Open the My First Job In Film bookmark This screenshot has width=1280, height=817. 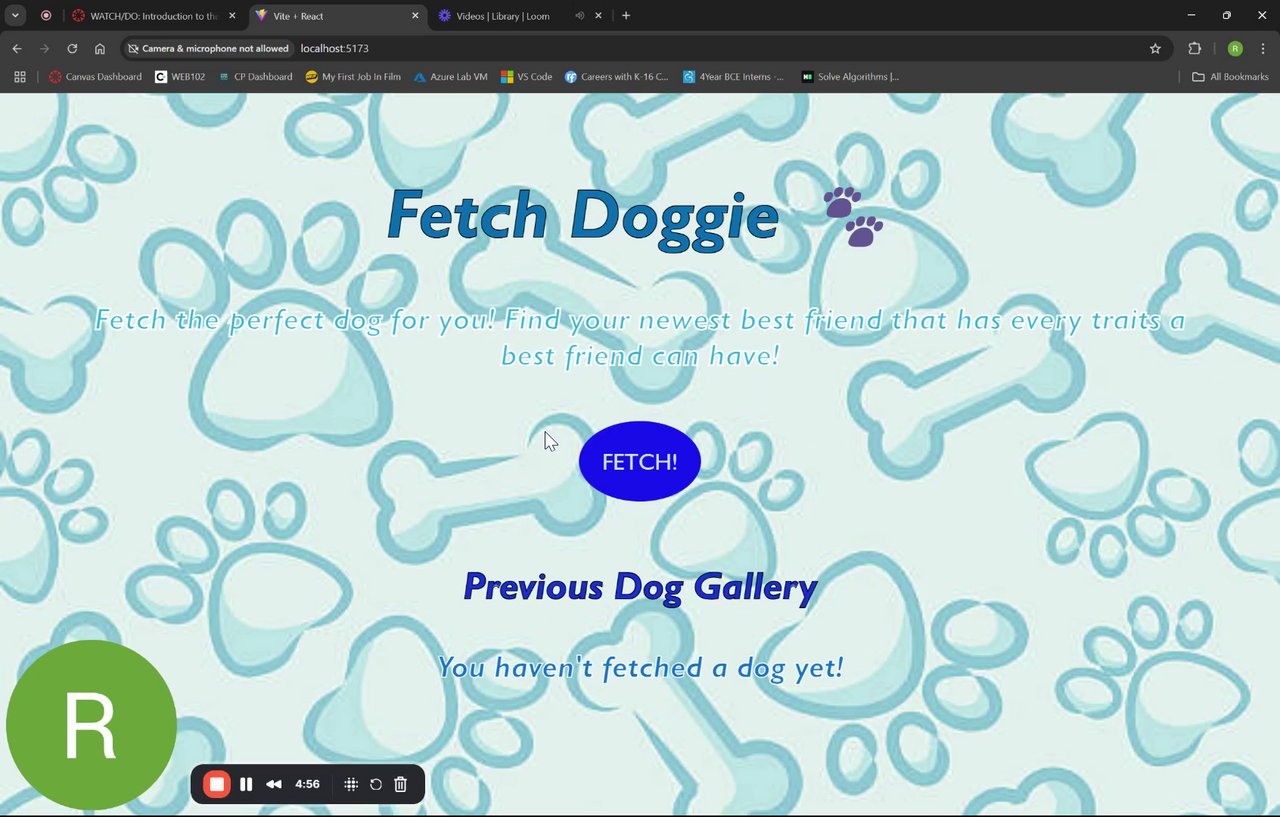coord(353,77)
